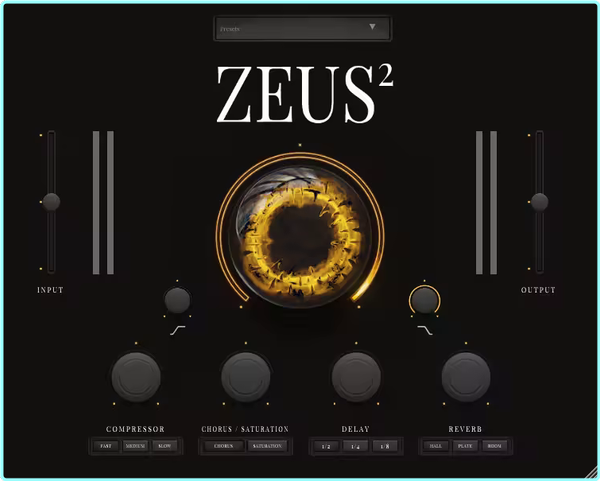This screenshot has width=600, height=481.
Task: Click the high-pass filter knob
Action: coord(177,300)
